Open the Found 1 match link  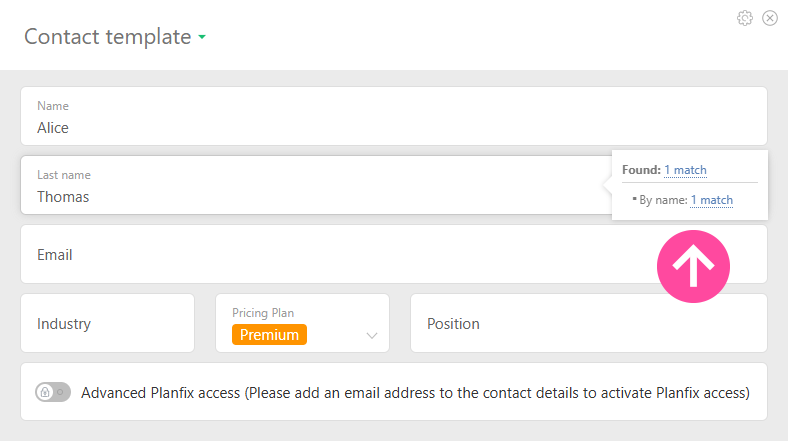click(685, 170)
